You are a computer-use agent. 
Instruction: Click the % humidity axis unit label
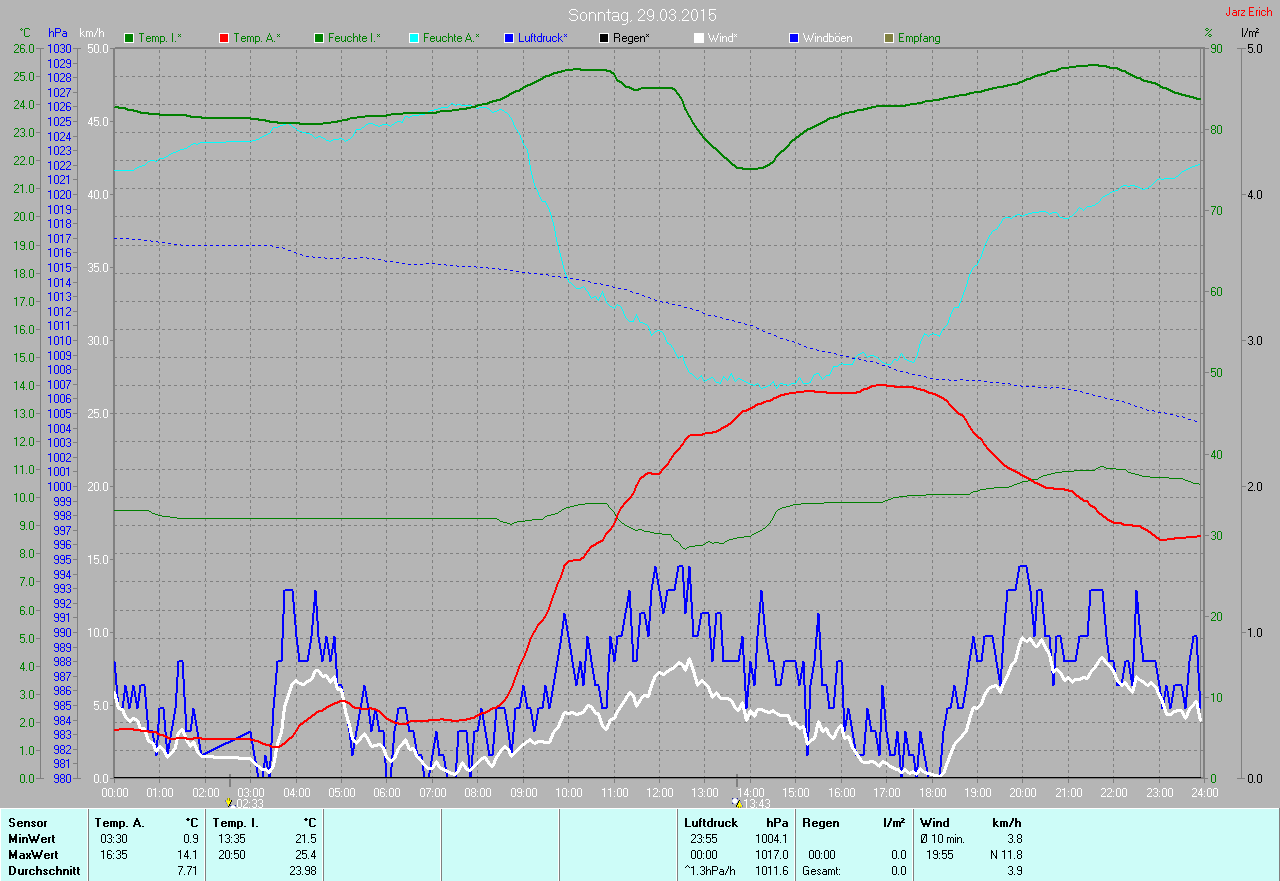[x=1208, y=33]
